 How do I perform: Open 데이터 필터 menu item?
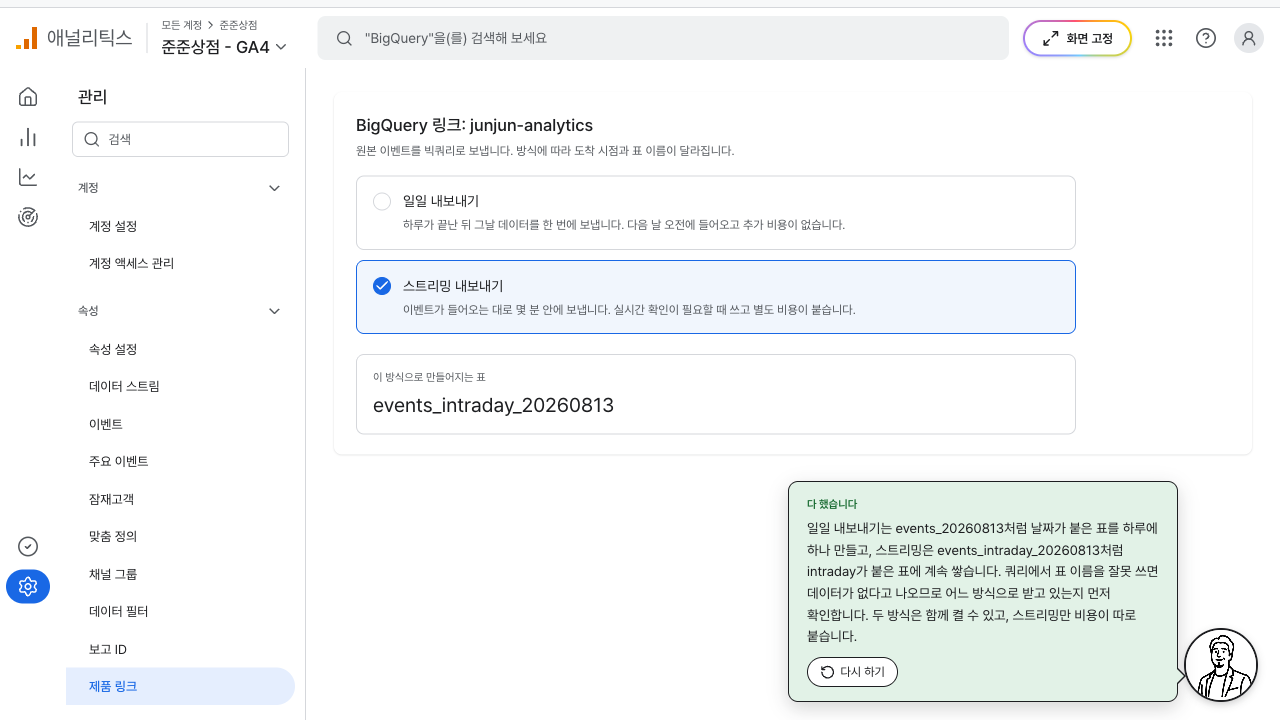coord(180,611)
